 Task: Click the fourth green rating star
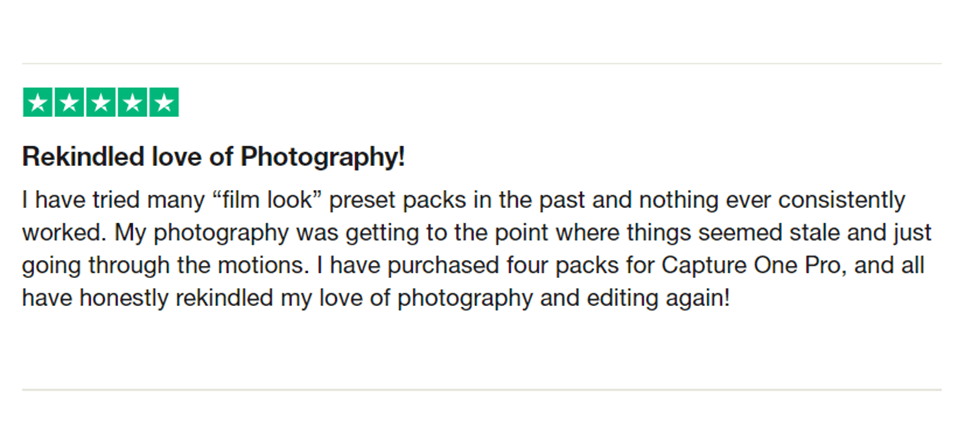click(132, 102)
